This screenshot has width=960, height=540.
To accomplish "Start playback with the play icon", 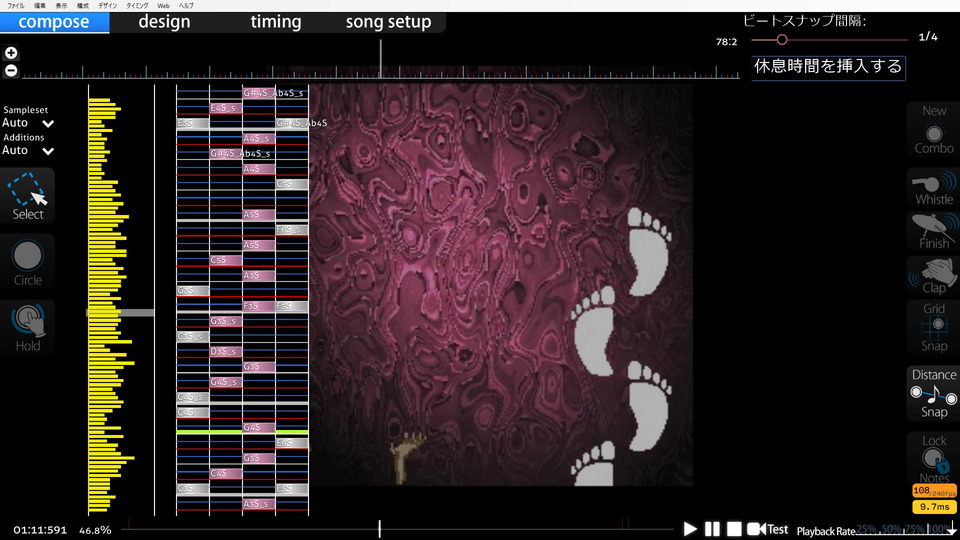I will click(690, 529).
